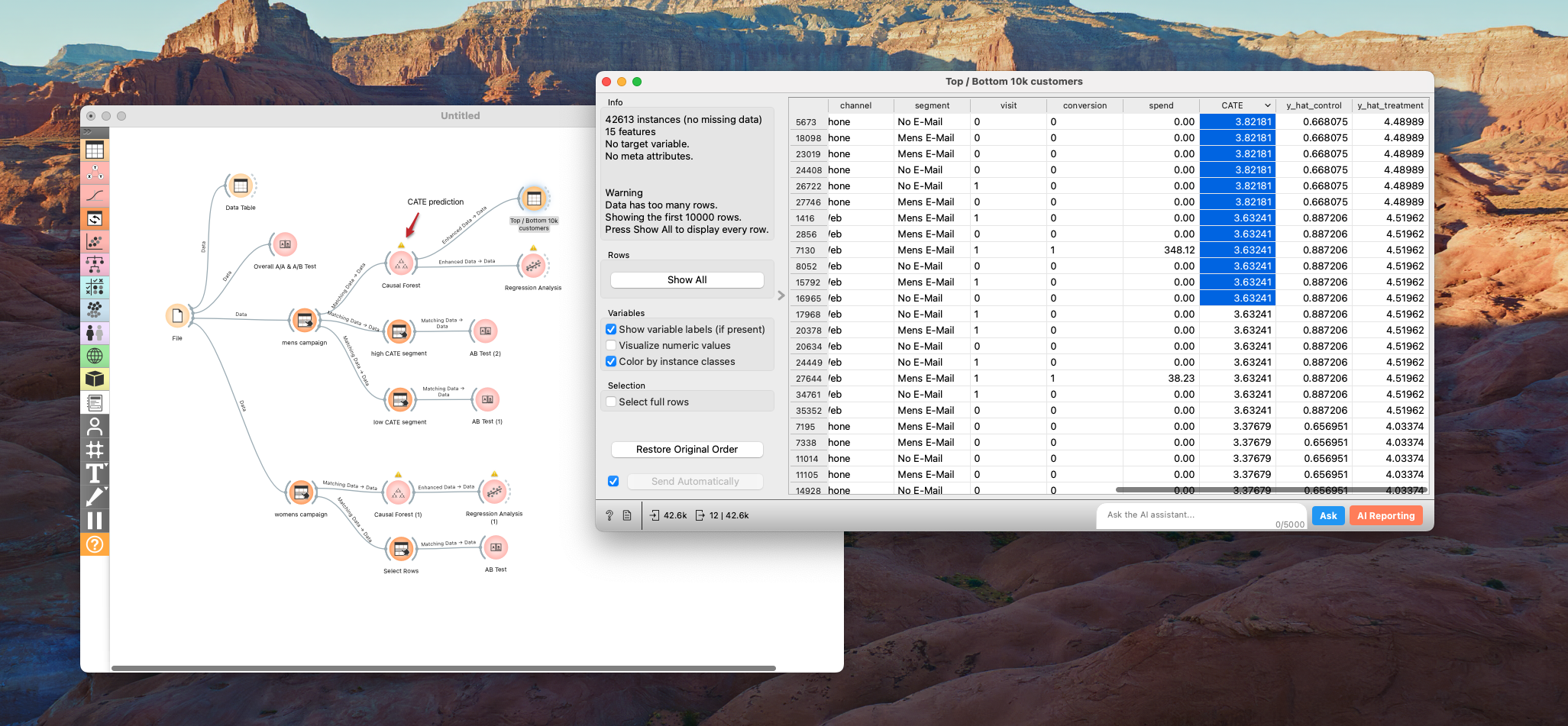Click the CATE column sort arrow

pos(1267,106)
